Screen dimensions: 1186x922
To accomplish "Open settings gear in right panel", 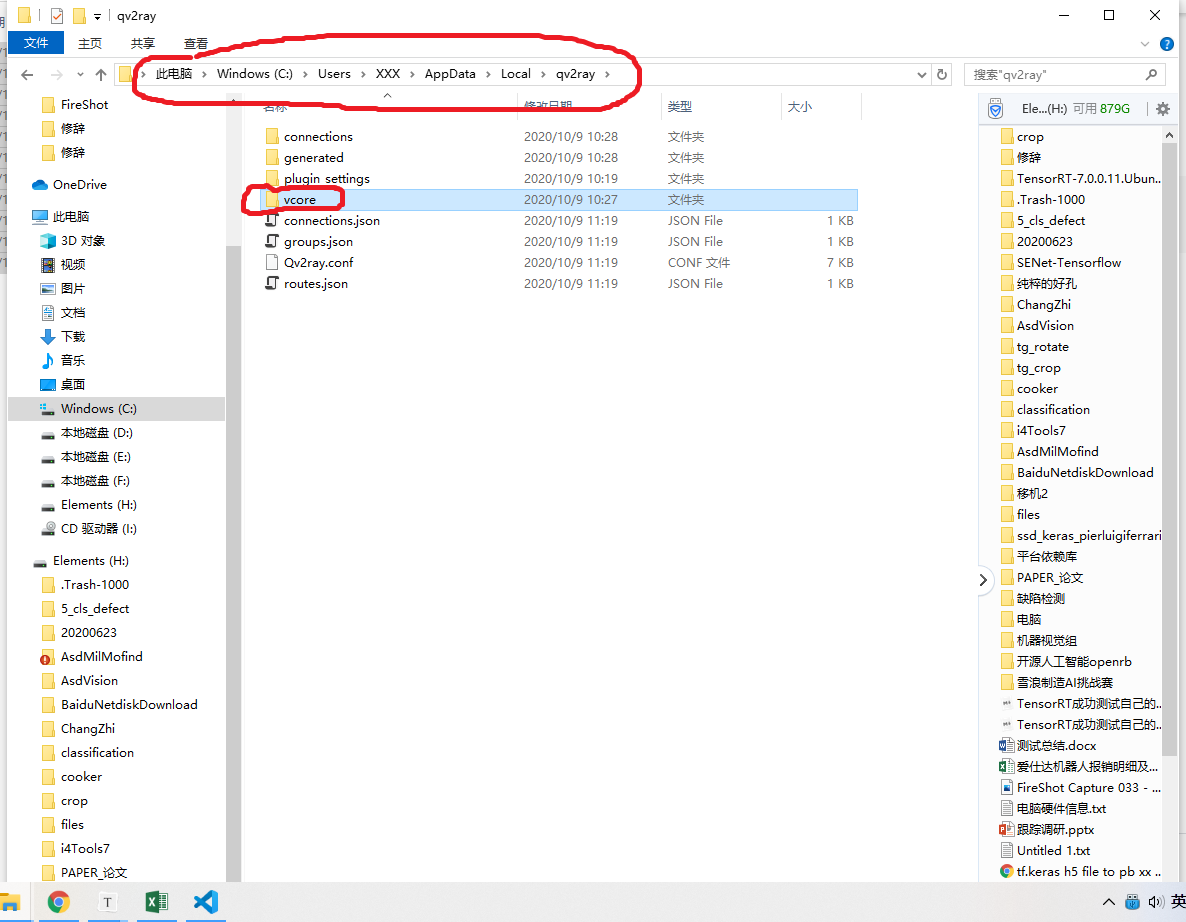I will [x=1162, y=109].
